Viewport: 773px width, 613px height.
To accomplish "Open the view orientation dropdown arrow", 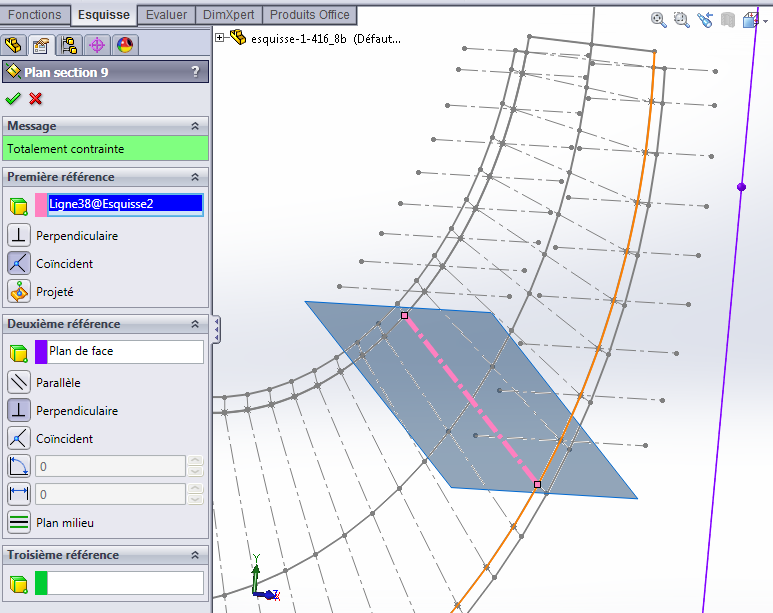I will click(765, 21).
